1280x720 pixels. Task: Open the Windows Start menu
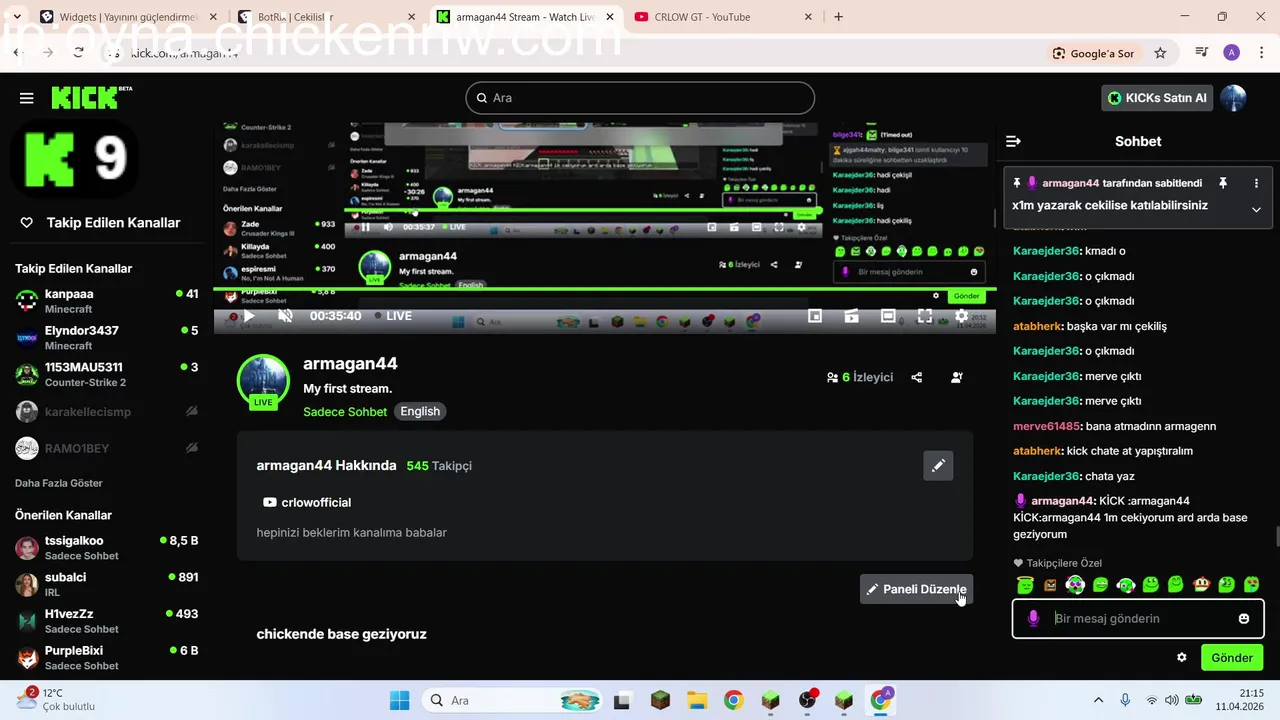399,700
